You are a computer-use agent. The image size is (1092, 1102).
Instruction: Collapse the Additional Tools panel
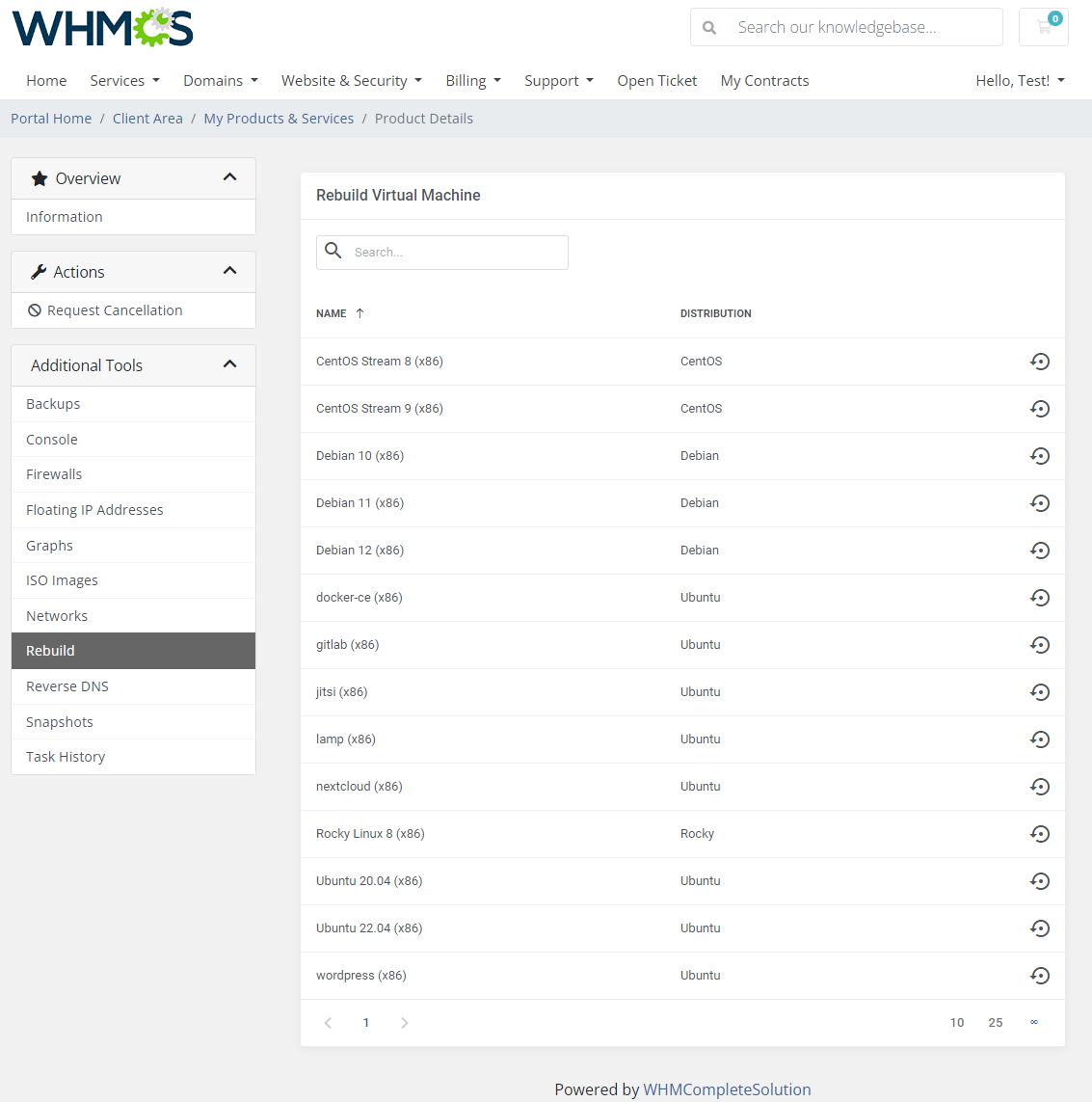click(x=229, y=364)
